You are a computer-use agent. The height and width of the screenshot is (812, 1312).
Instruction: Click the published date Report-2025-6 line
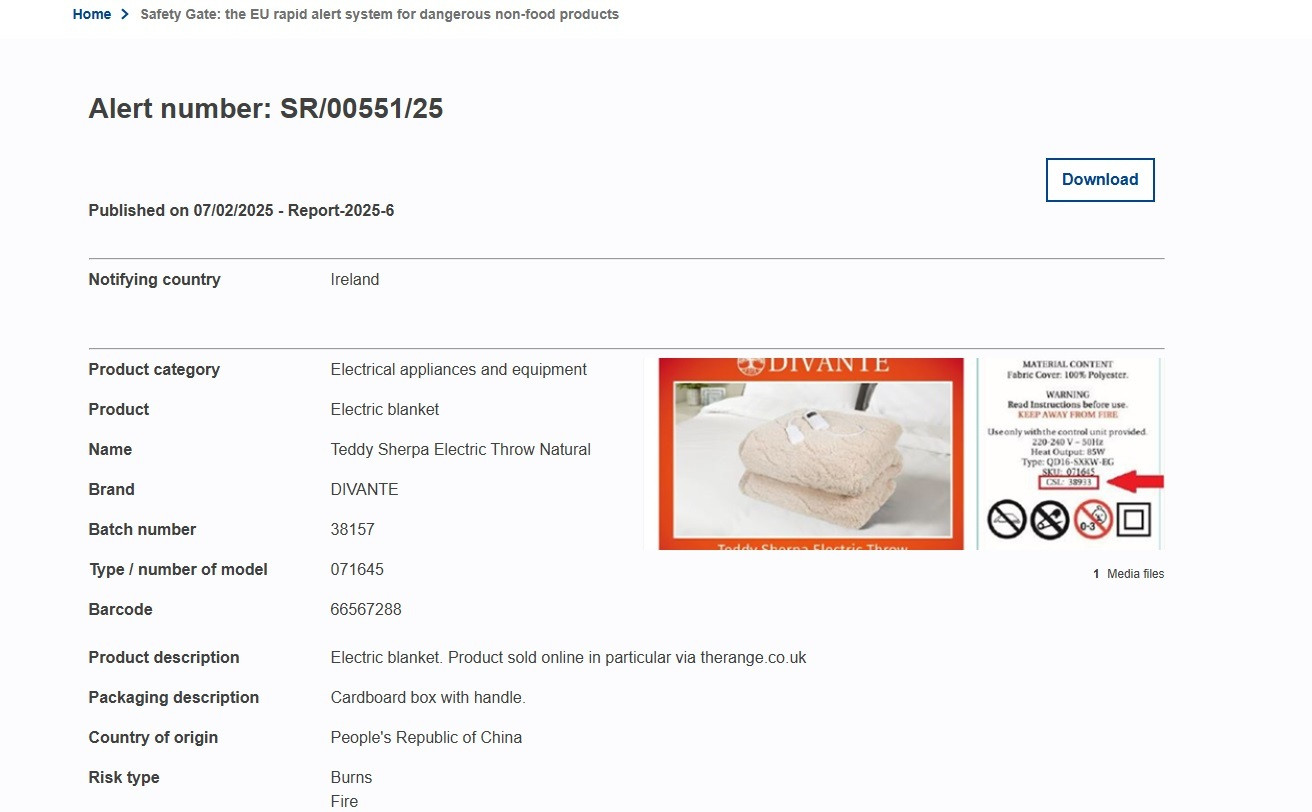tap(241, 210)
